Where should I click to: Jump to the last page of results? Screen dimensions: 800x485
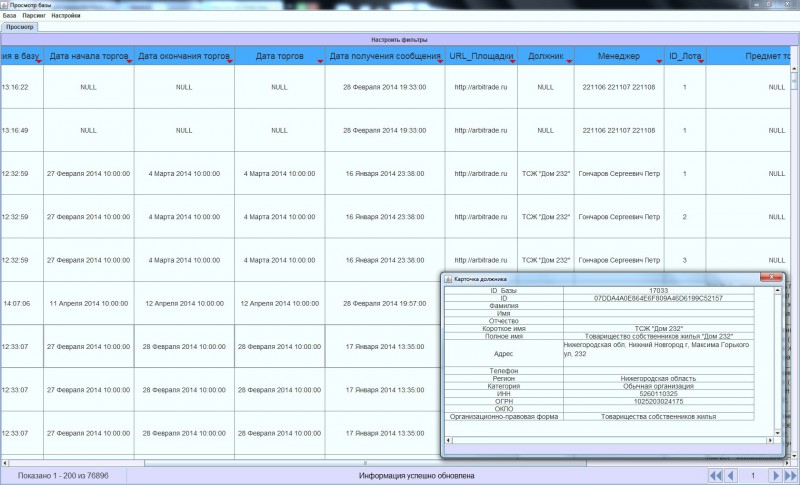tap(790, 476)
